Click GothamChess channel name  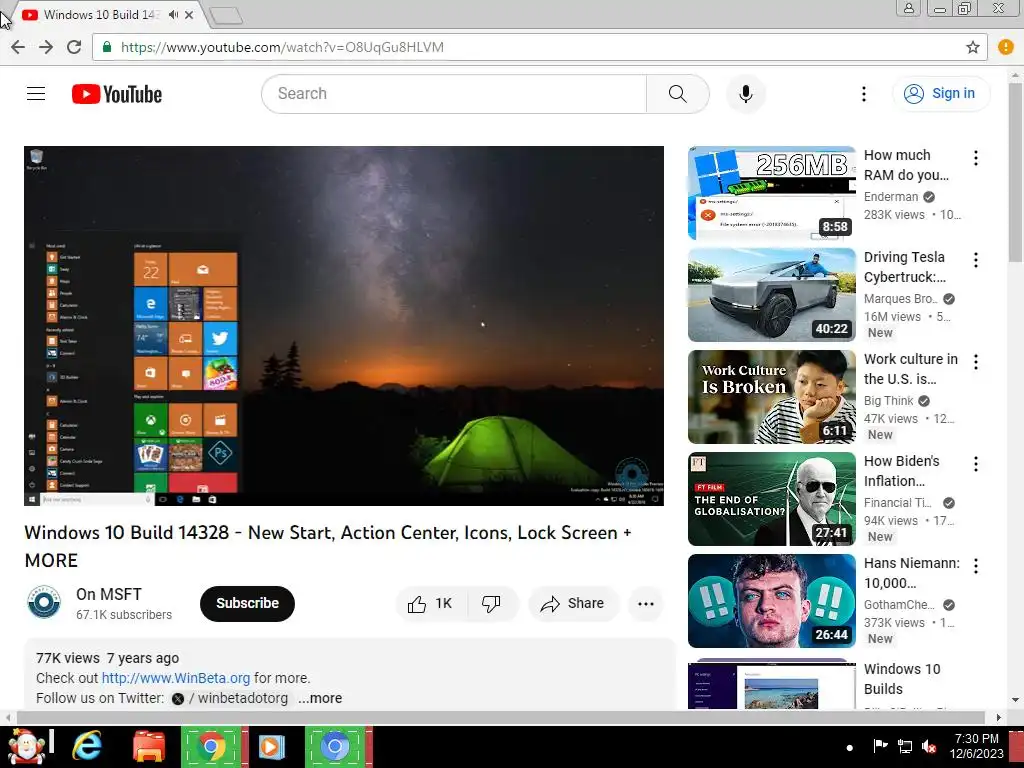click(899, 605)
